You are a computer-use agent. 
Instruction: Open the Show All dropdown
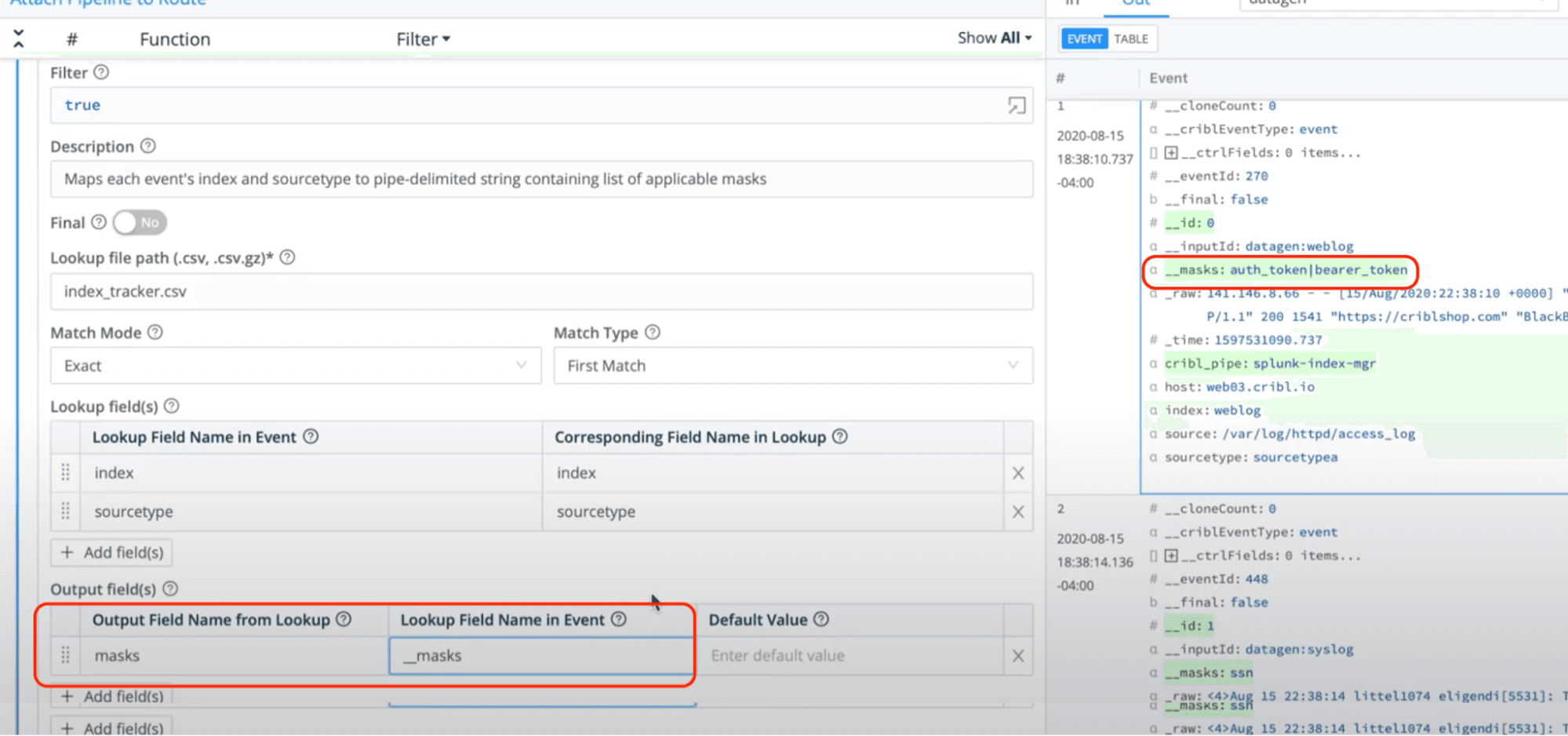pos(994,38)
